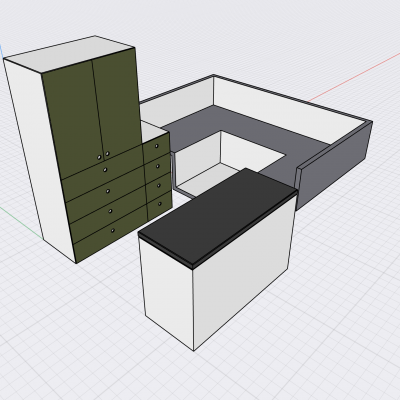Select the black island countertop
The width and height of the screenshot is (400, 400).
217,216
